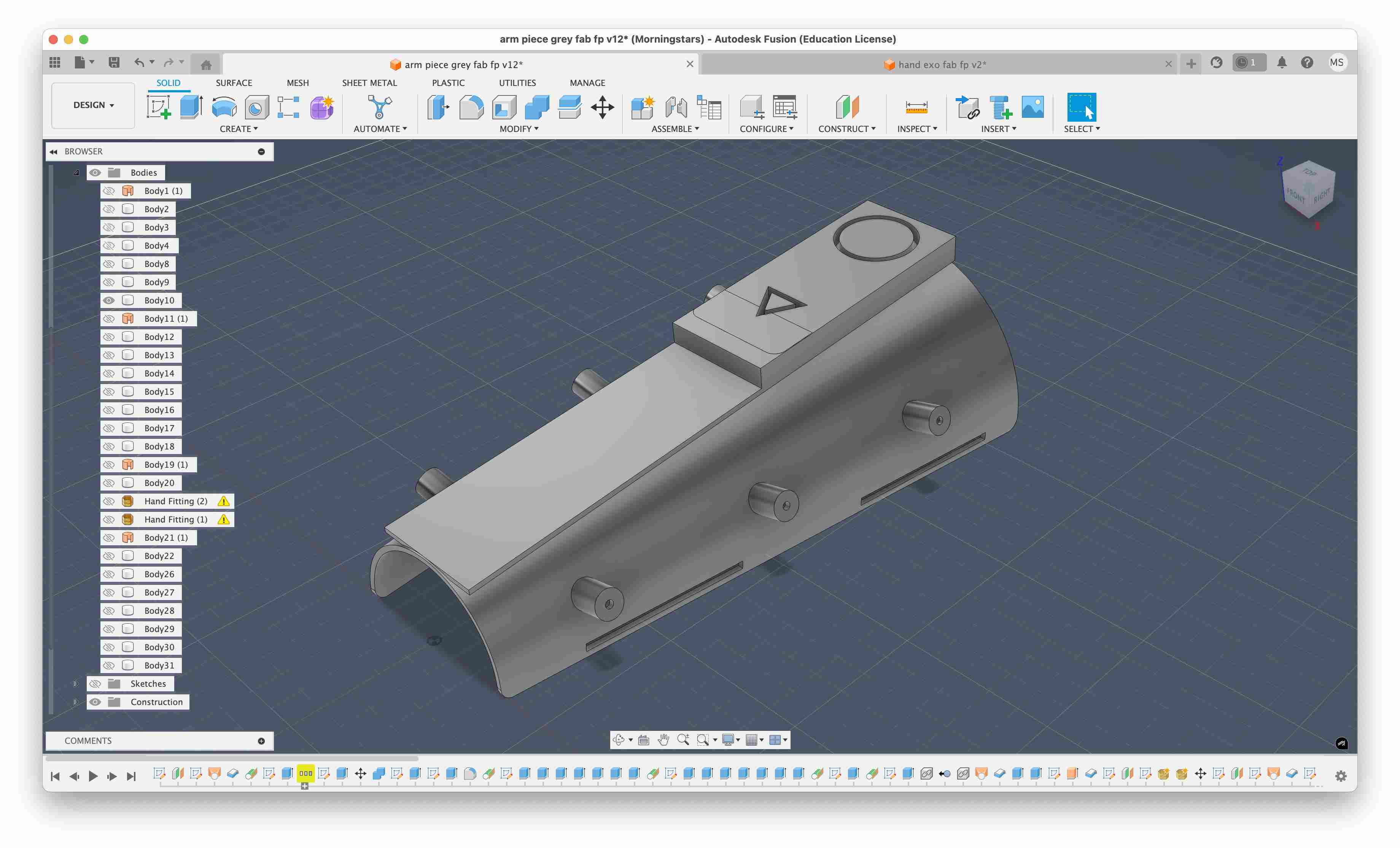Click the Help question mark icon
The height and width of the screenshot is (848, 1400).
(1307, 62)
